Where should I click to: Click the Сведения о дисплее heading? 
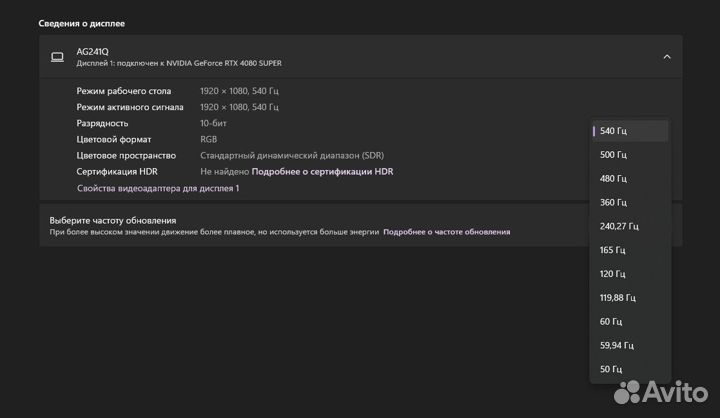click(x=82, y=23)
